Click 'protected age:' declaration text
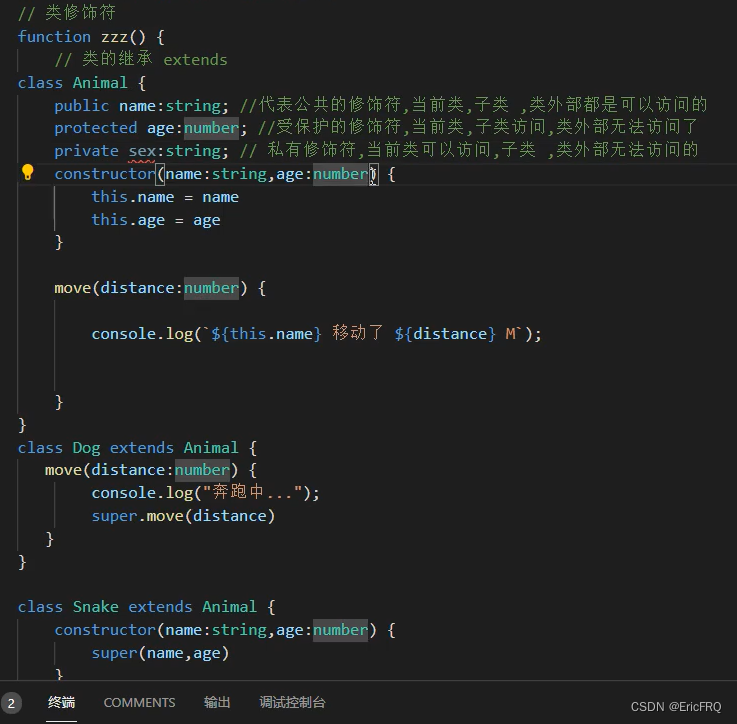Screen dimensions: 737x724 click(x=118, y=128)
